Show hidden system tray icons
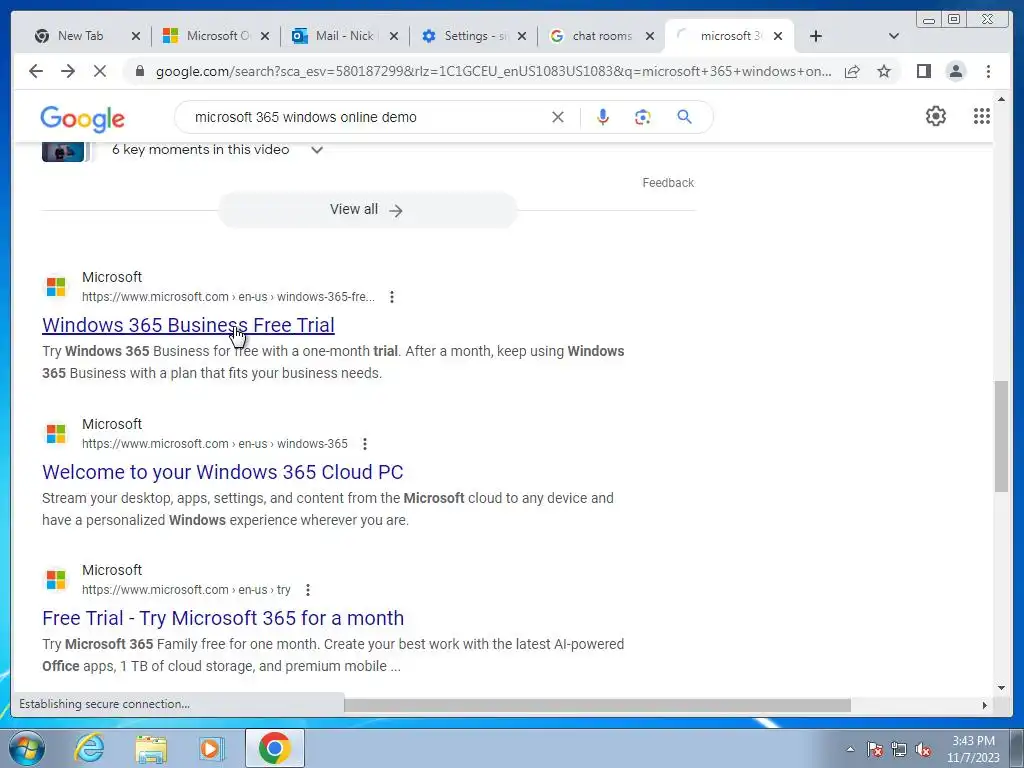 [850, 749]
